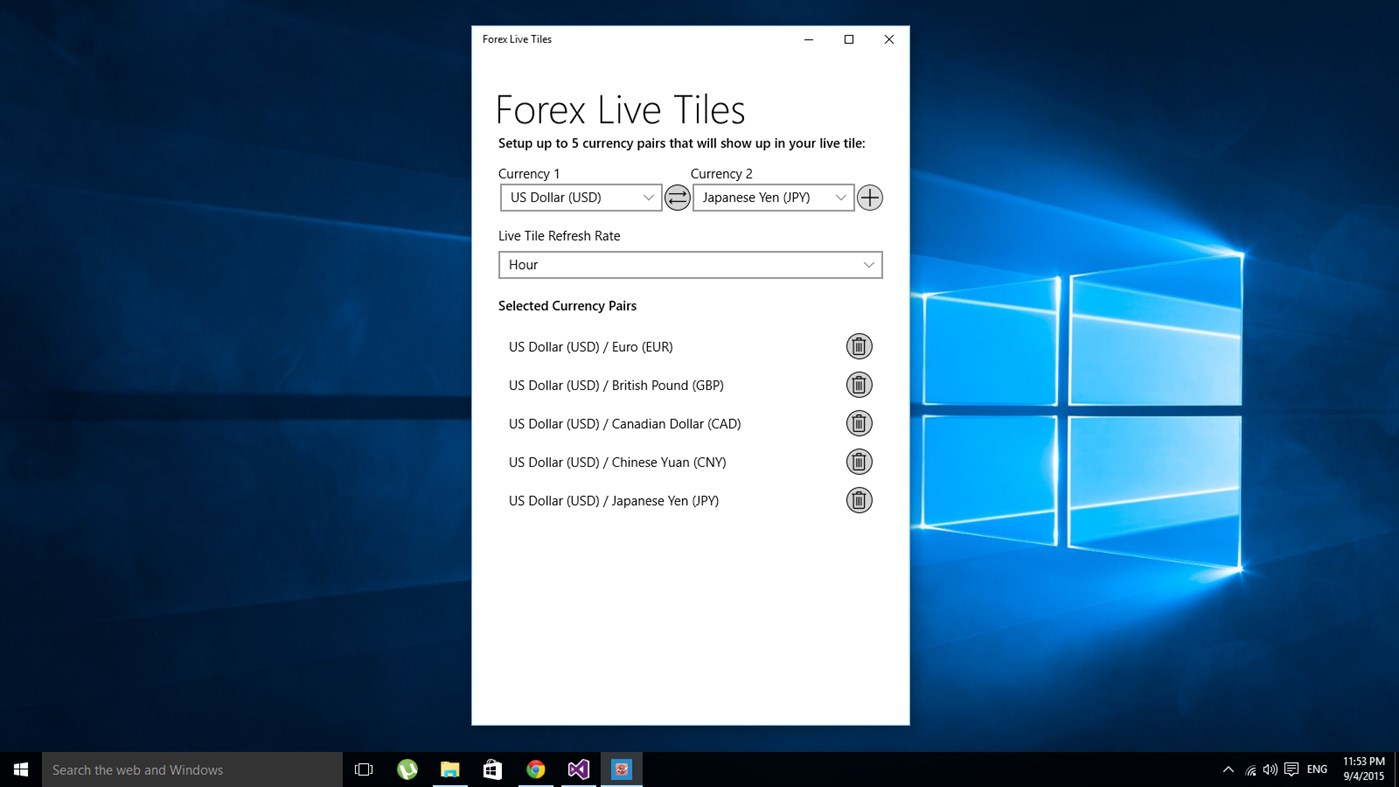Screen dimensions: 1399x787
Task: Delete the US Dollar / Canadian Dollar pair
Action: pos(859,423)
